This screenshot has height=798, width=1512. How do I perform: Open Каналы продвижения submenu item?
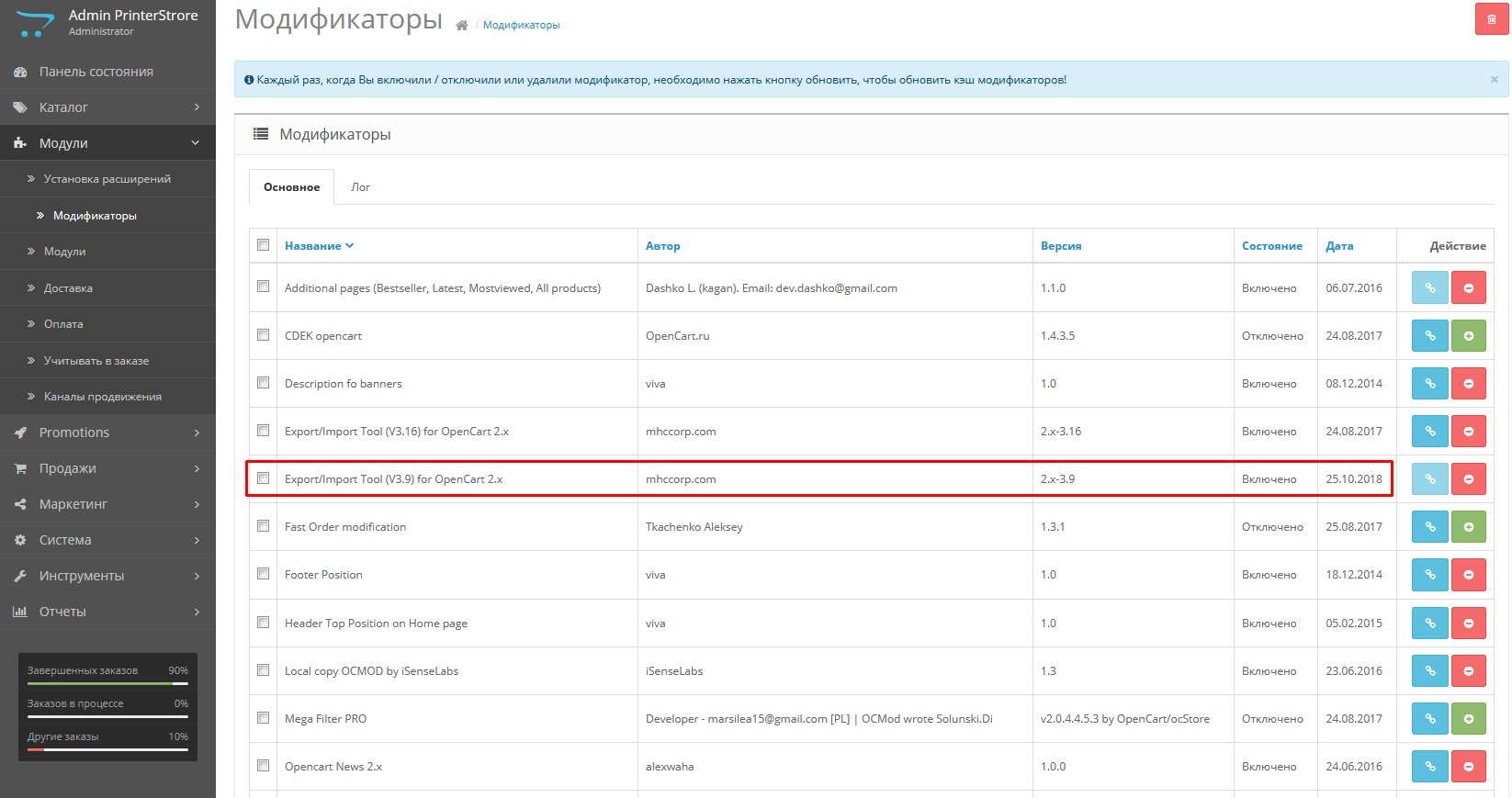coord(107,397)
